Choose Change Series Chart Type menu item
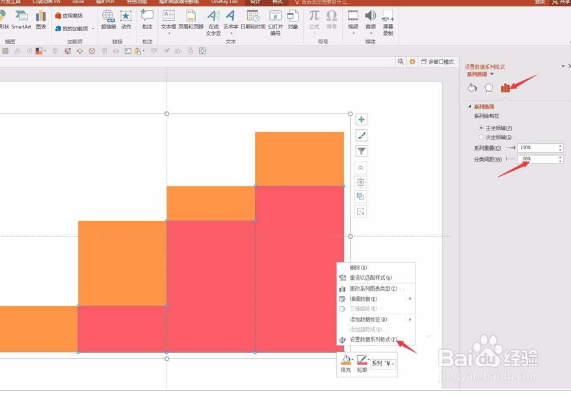This screenshot has width=571, height=396. tap(376, 289)
